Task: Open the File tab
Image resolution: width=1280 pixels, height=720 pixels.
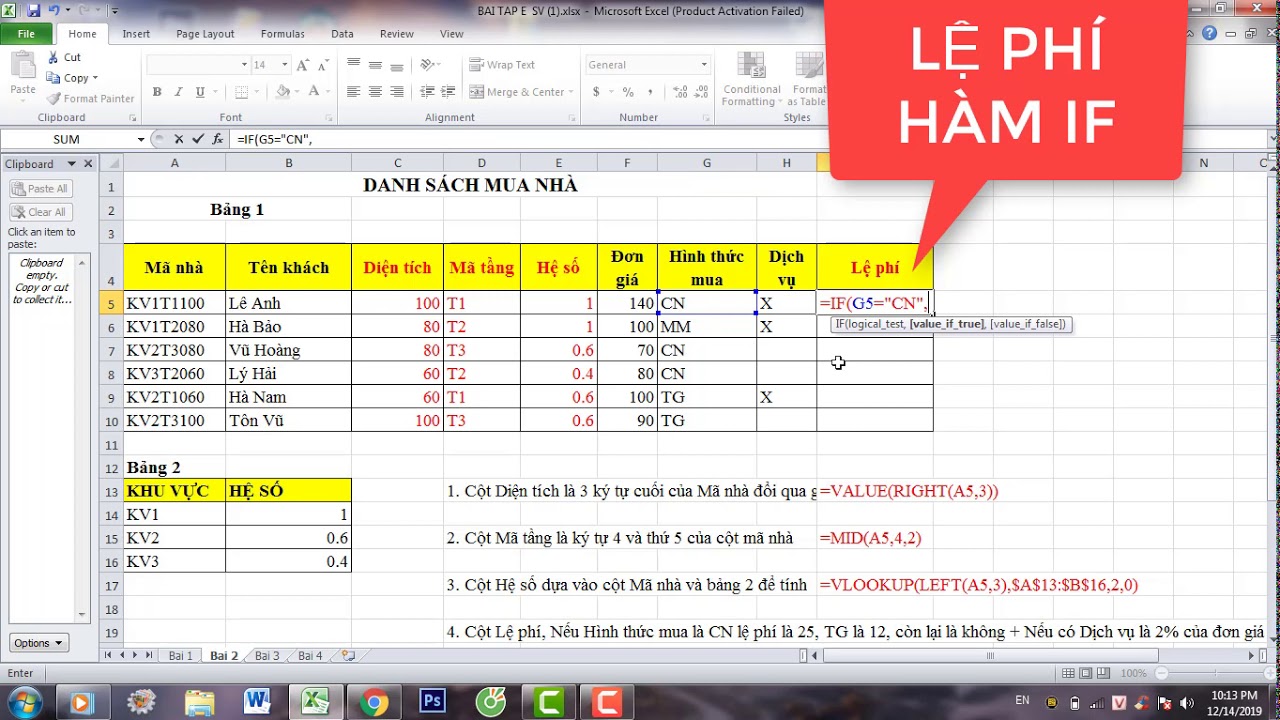Action: pos(27,34)
